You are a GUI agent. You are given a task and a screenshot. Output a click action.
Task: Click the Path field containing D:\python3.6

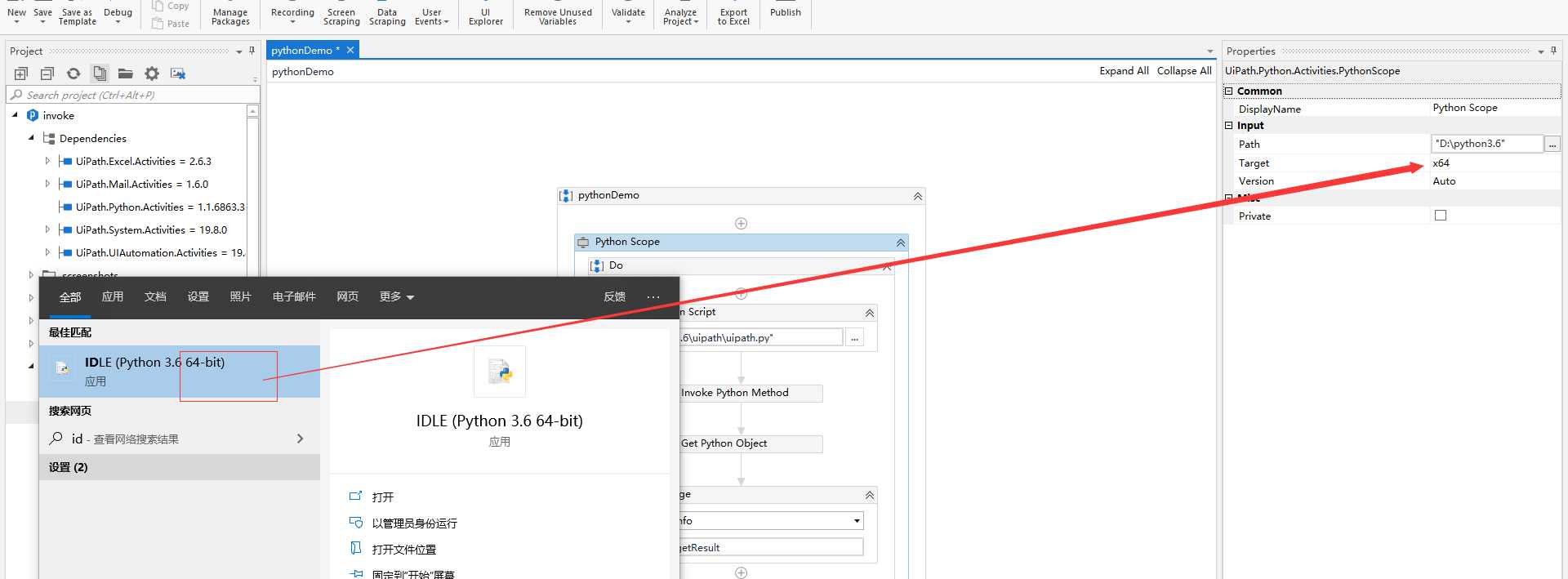click(1487, 144)
